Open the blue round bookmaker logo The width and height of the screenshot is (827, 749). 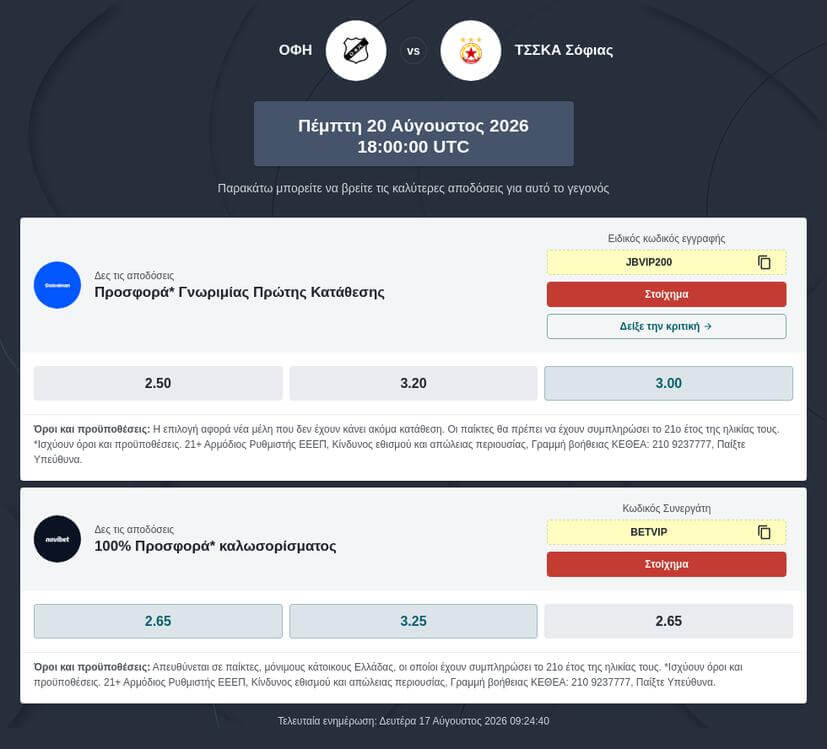click(x=57, y=285)
